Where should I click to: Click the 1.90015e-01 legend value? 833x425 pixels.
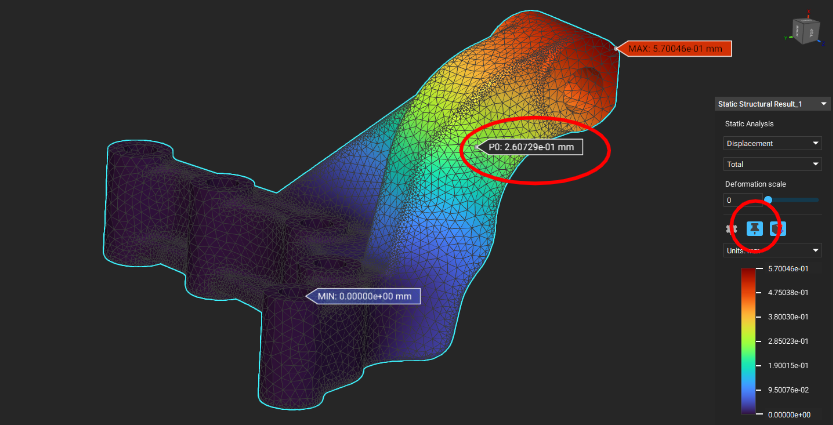pos(788,366)
